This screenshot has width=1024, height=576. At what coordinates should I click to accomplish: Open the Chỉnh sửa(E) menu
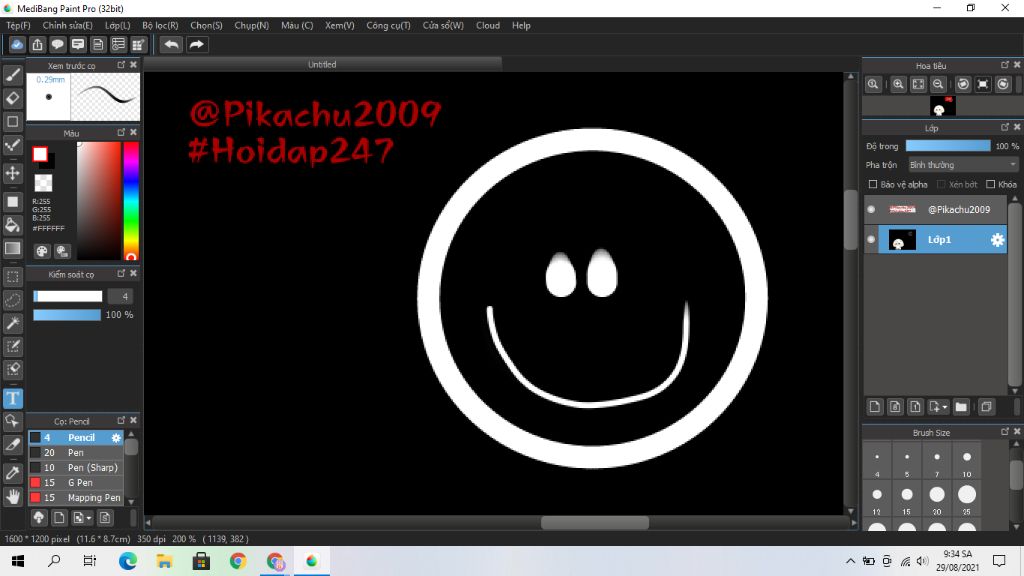(67, 25)
